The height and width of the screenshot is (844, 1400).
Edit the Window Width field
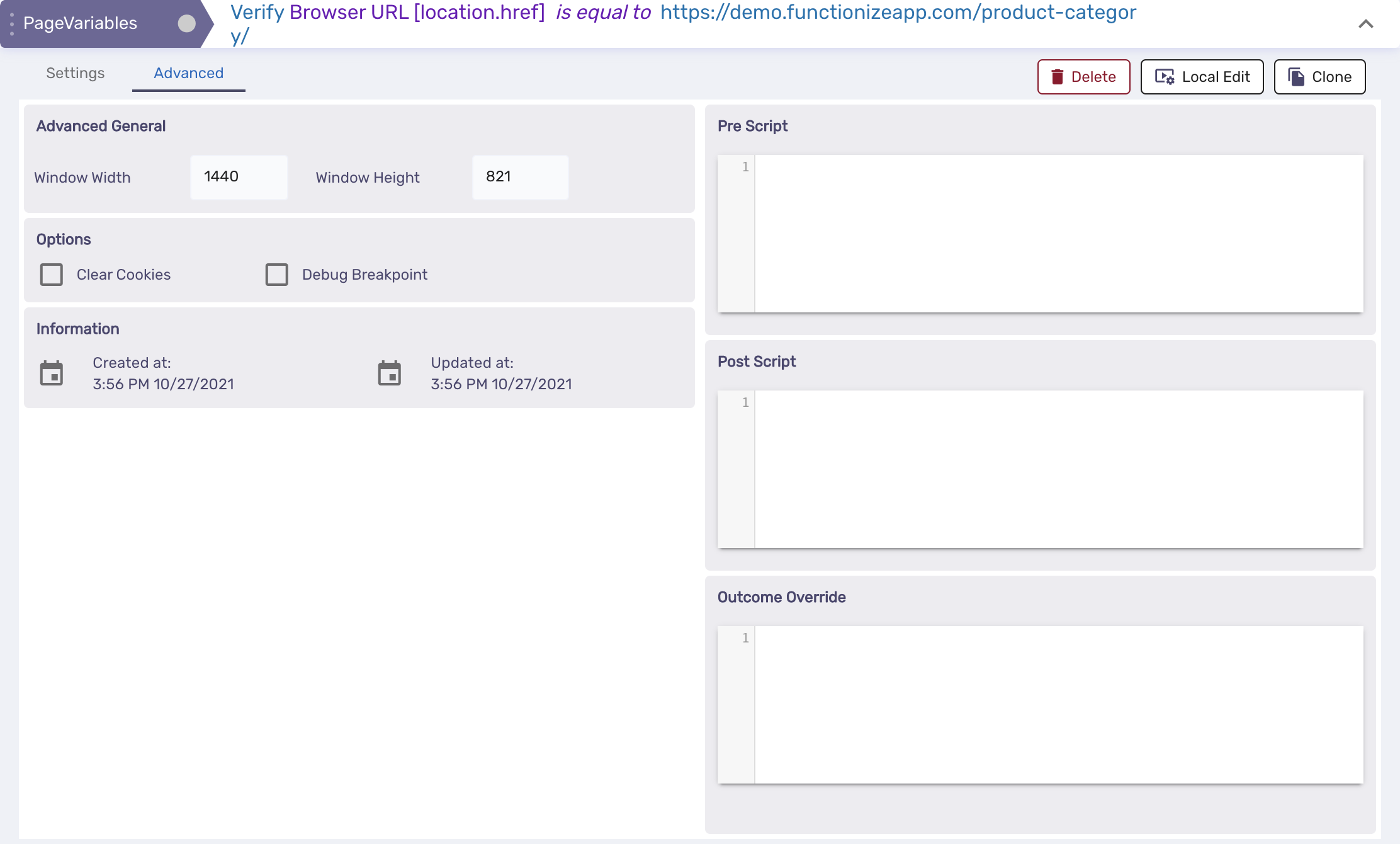pos(239,177)
